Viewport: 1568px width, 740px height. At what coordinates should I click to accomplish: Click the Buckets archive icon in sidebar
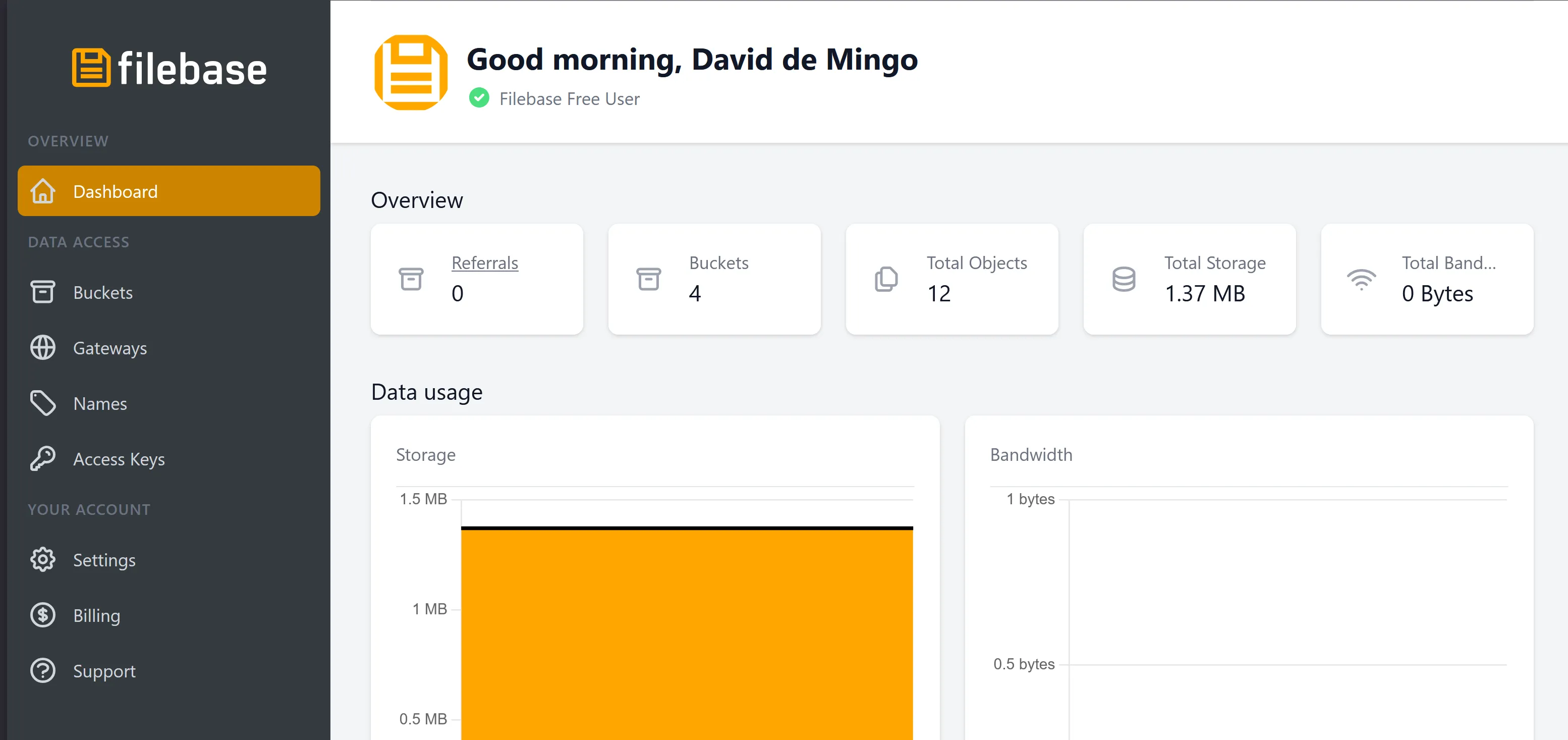42,292
